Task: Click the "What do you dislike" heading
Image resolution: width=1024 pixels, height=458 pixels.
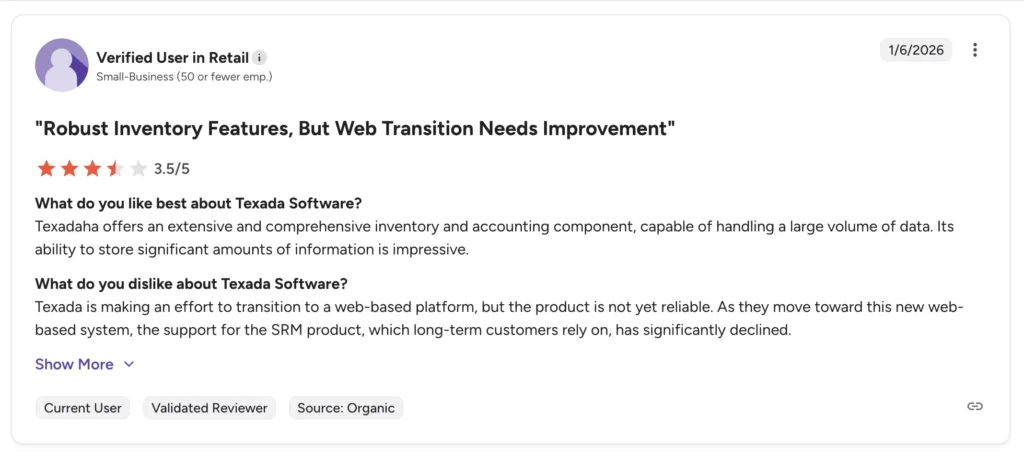Action: [191, 283]
